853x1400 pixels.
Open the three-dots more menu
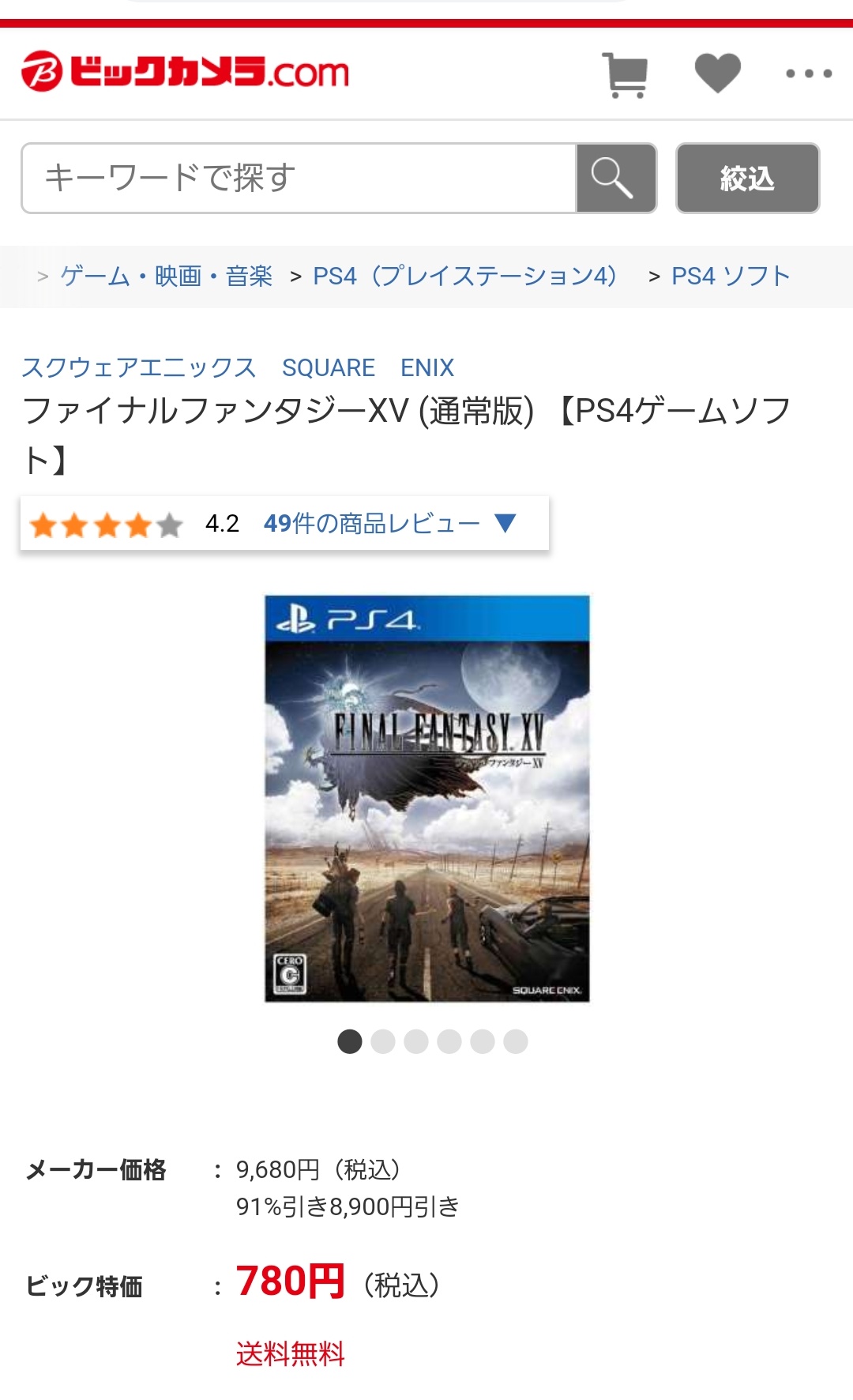click(x=809, y=73)
